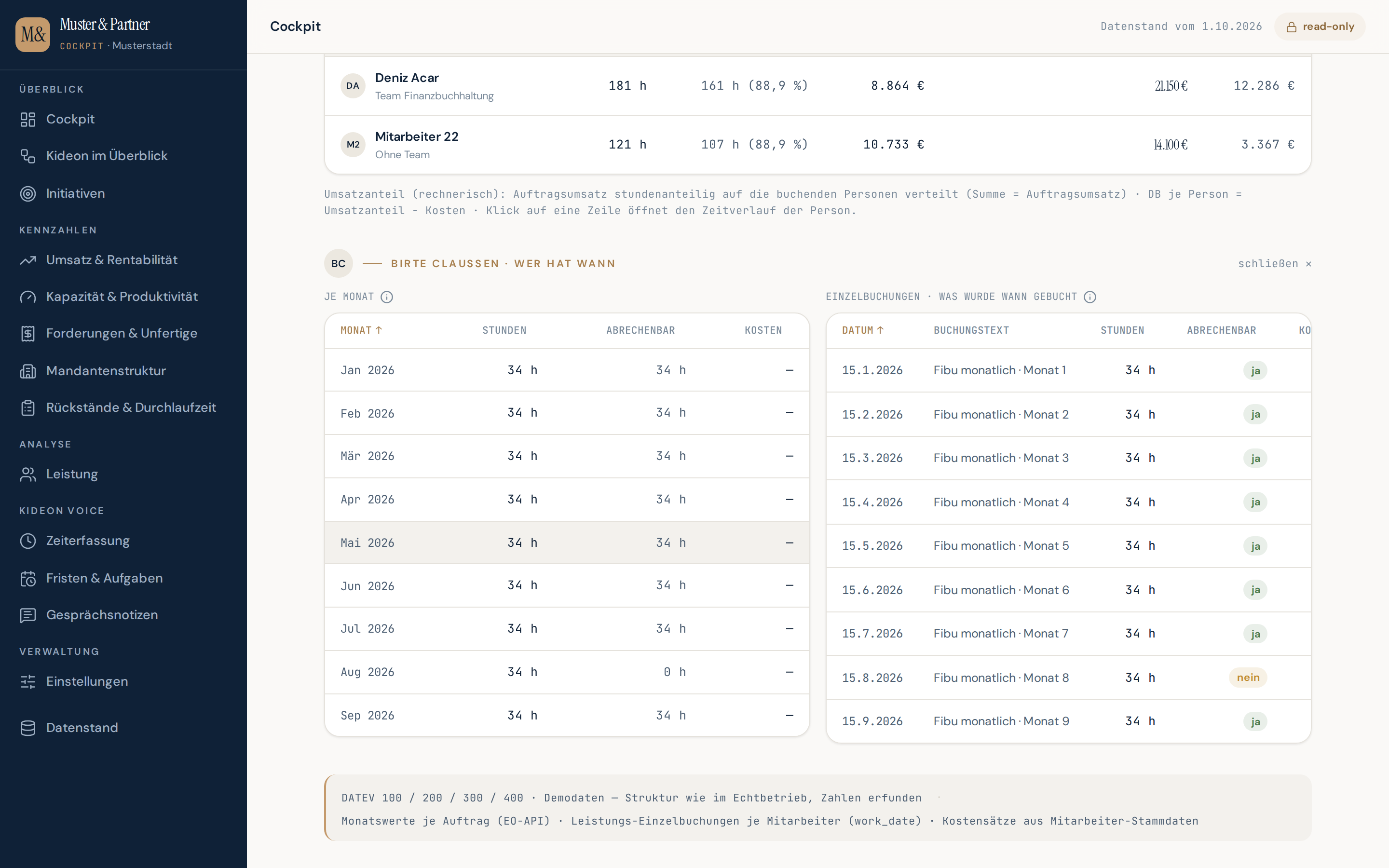Image resolution: width=1389 pixels, height=868 pixels.
Task: Click the info icon next to Je Monat
Action: point(387,297)
